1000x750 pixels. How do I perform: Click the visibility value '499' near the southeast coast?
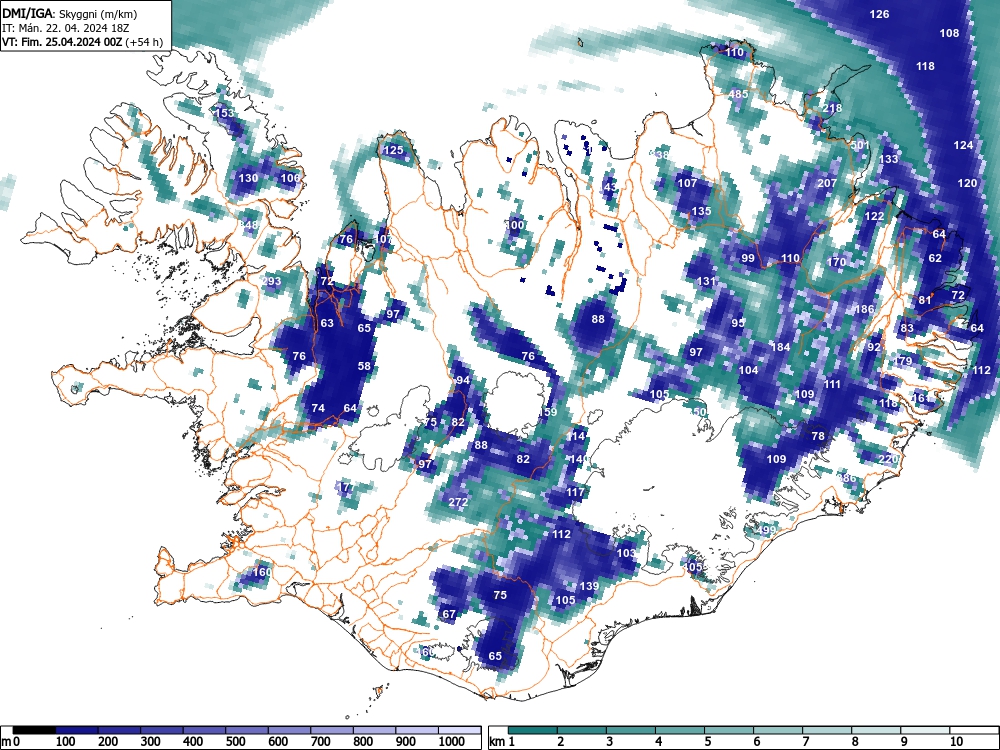pyautogui.click(x=766, y=530)
